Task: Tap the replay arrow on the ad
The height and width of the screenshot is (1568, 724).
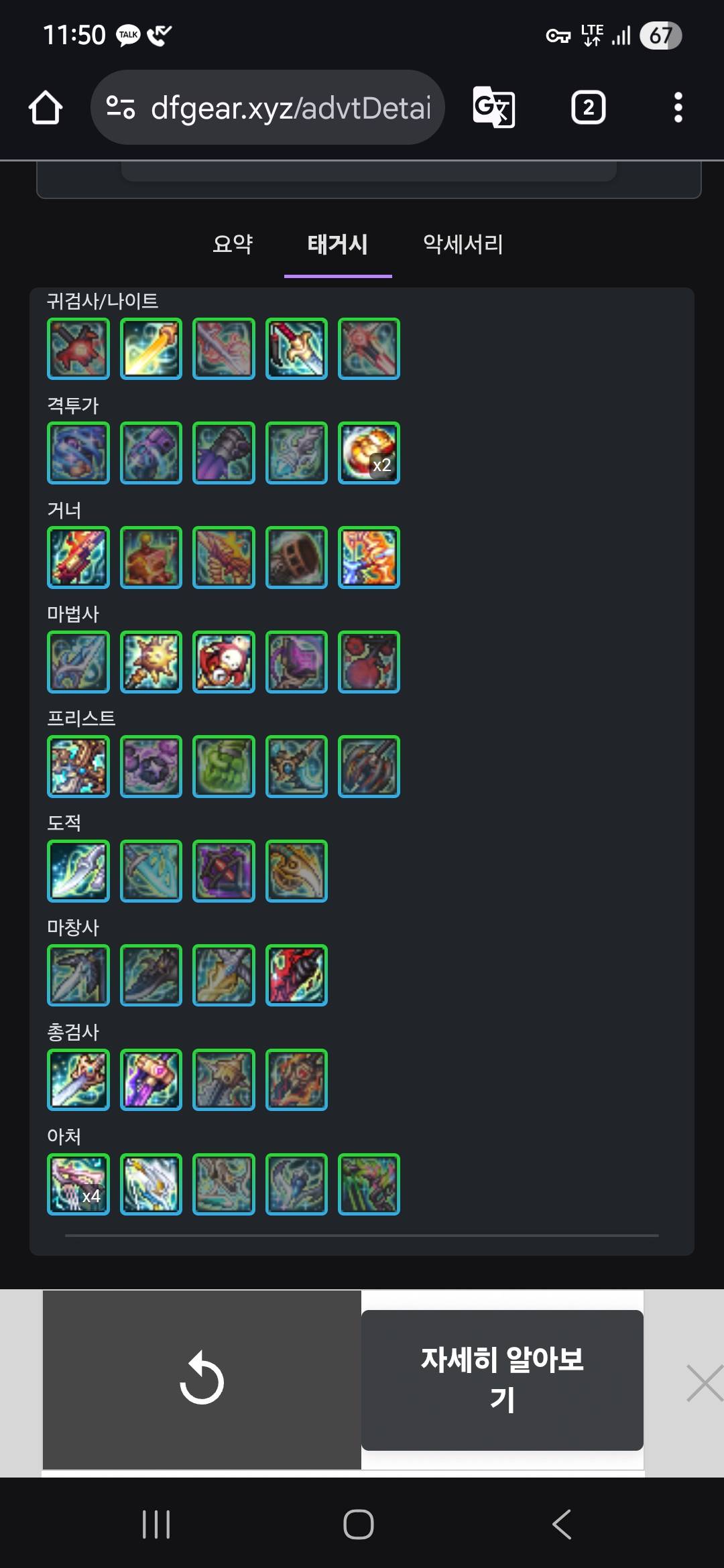Action: click(x=202, y=1380)
